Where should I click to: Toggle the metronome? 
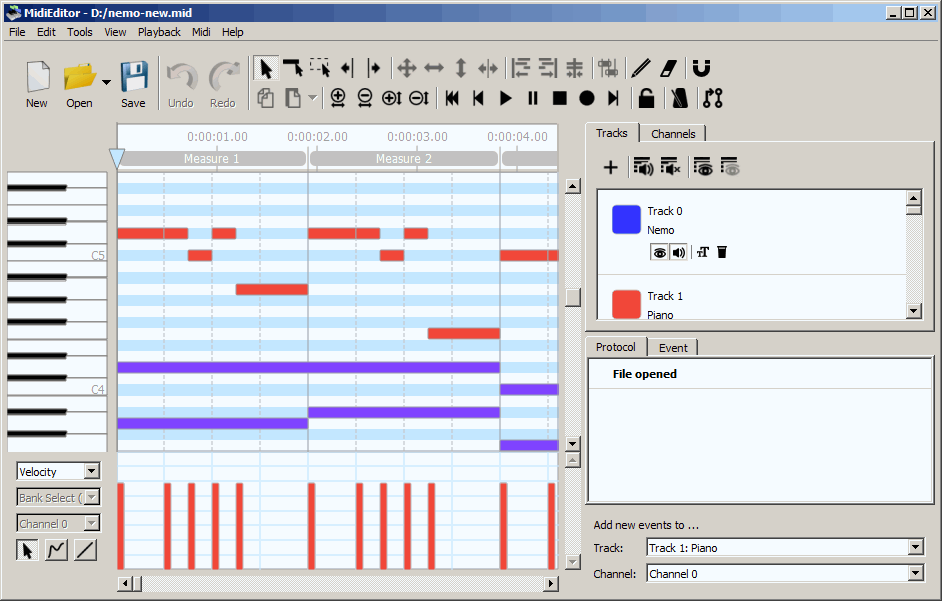click(x=679, y=98)
